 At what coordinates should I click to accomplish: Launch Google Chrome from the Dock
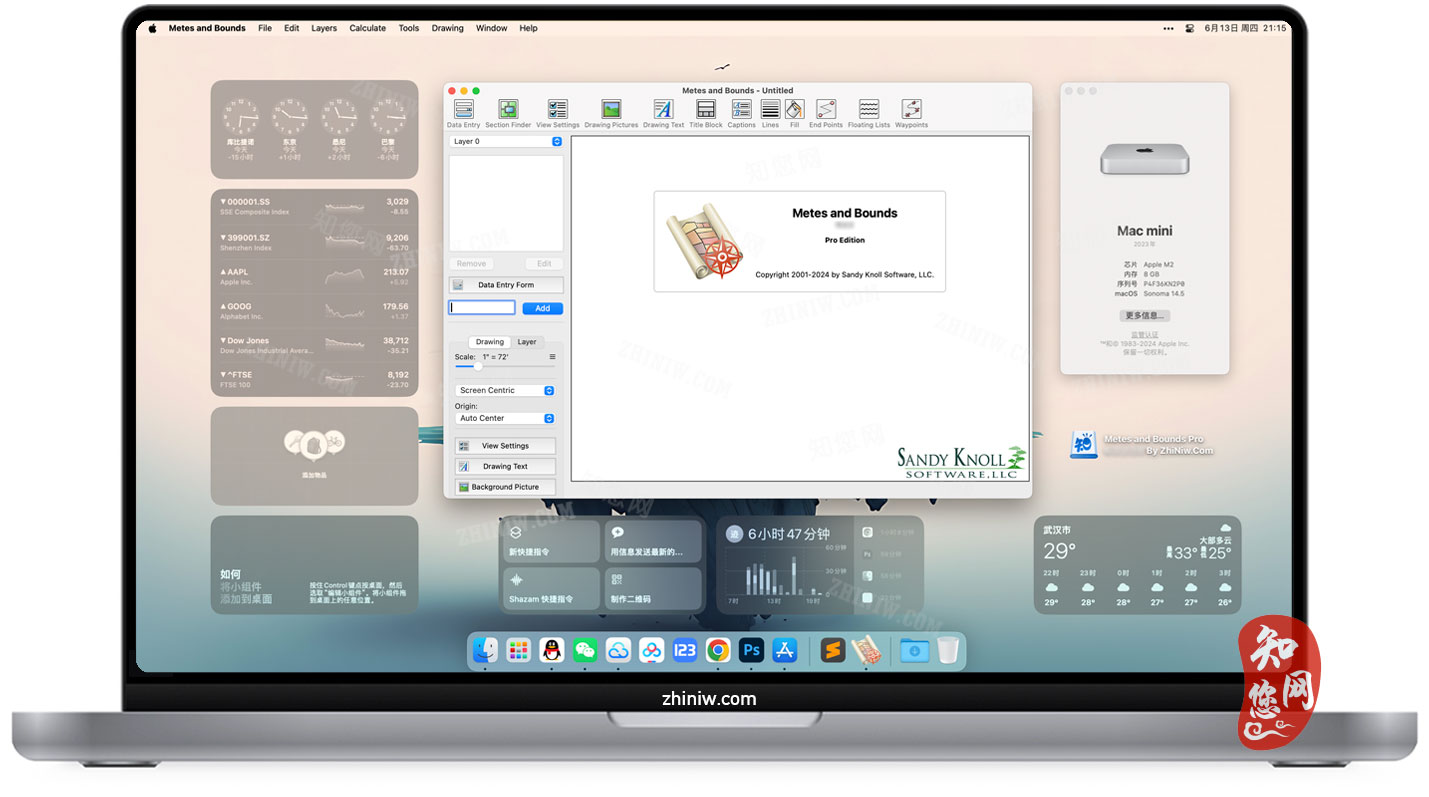pos(718,650)
